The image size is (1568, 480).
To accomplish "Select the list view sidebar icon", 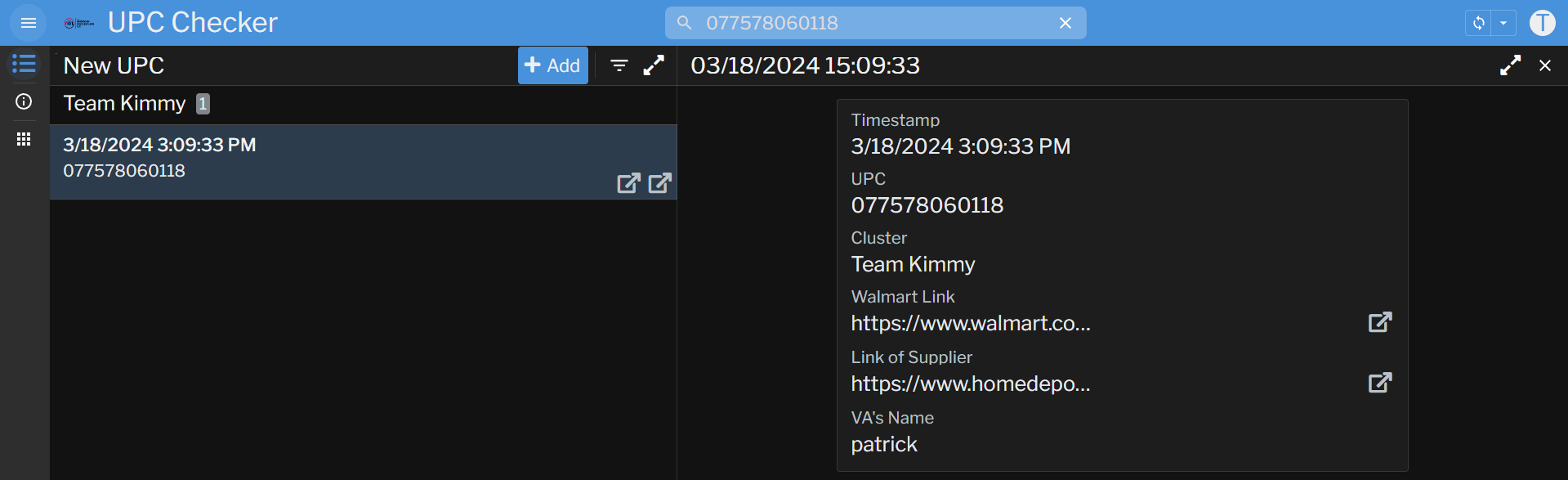I will click(x=24, y=64).
